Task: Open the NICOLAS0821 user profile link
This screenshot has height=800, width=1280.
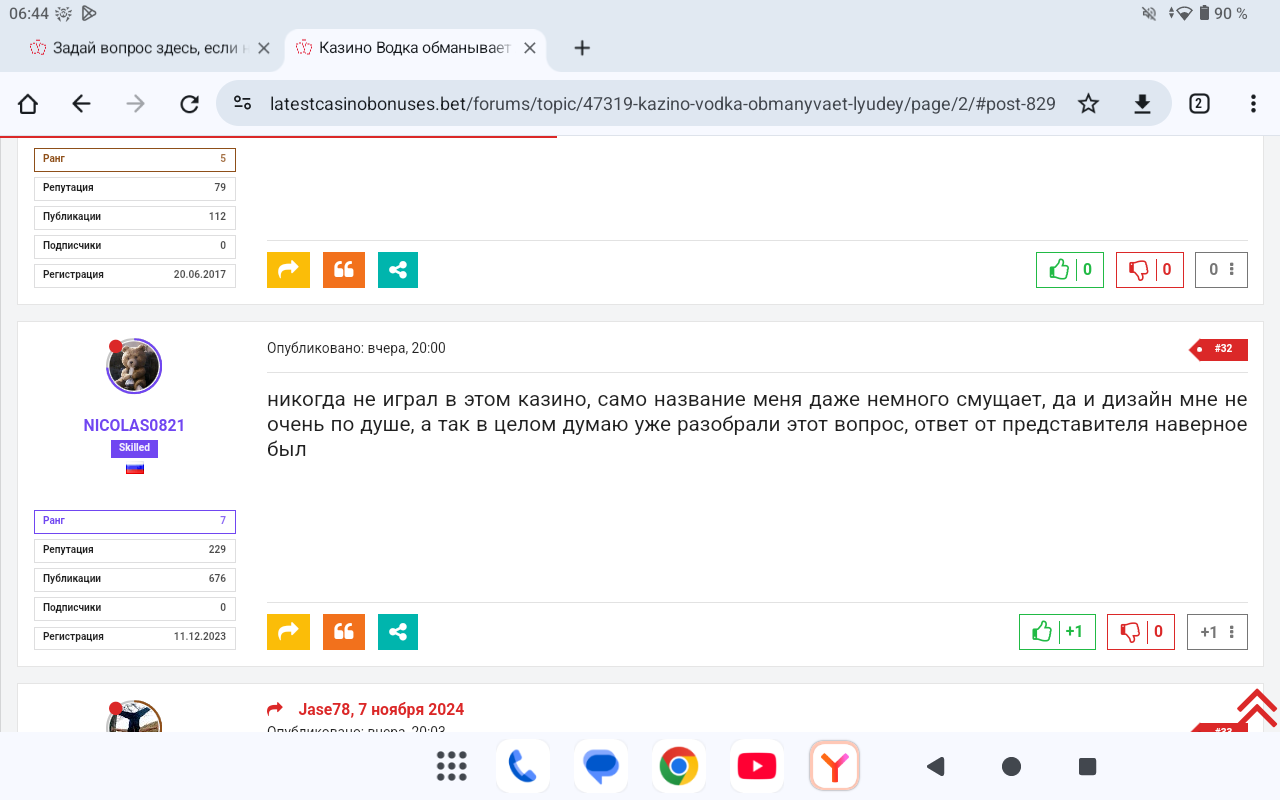Action: click(134, 425)
